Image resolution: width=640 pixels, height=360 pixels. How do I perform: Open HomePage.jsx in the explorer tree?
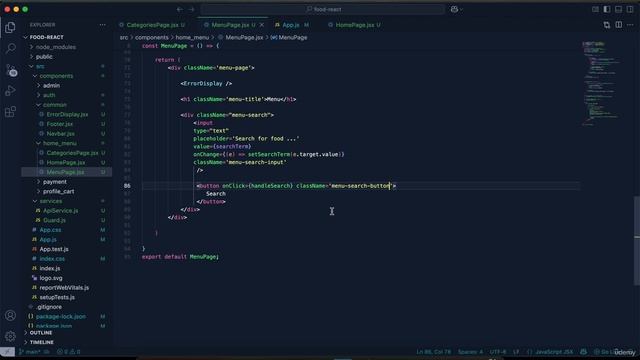coord(65,162)
